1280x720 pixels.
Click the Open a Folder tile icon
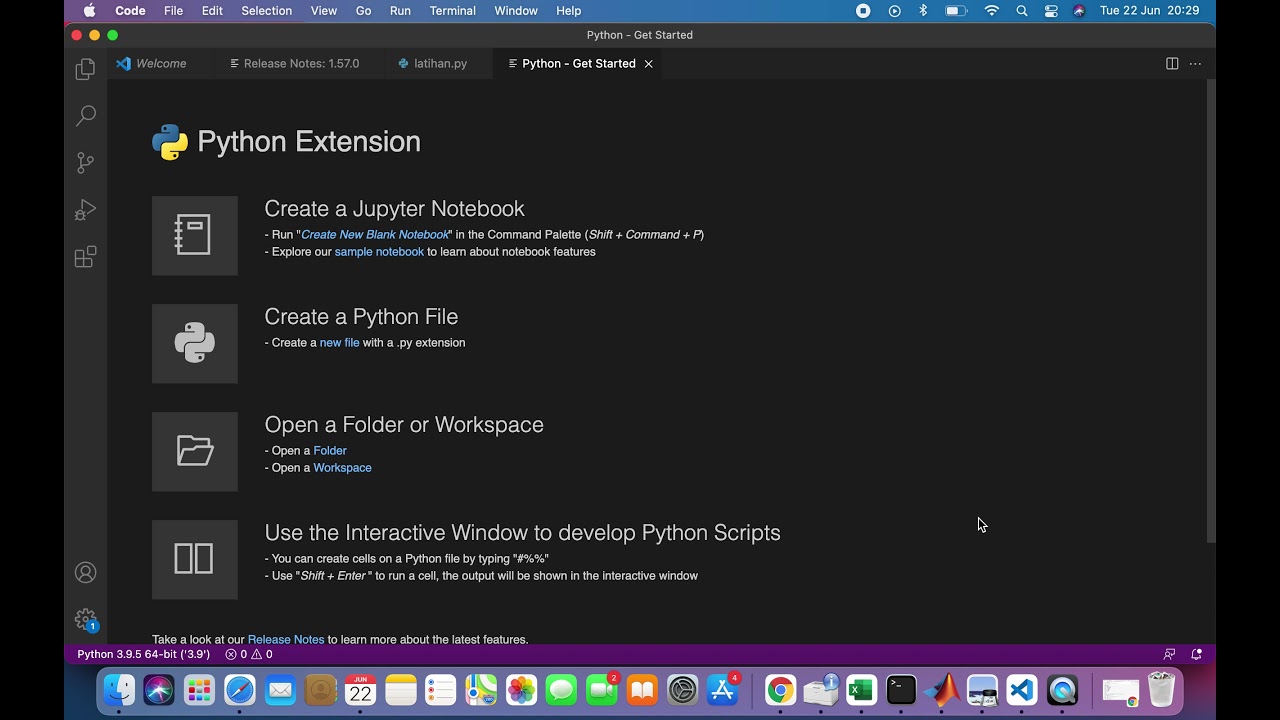click(x=195, y=451)
